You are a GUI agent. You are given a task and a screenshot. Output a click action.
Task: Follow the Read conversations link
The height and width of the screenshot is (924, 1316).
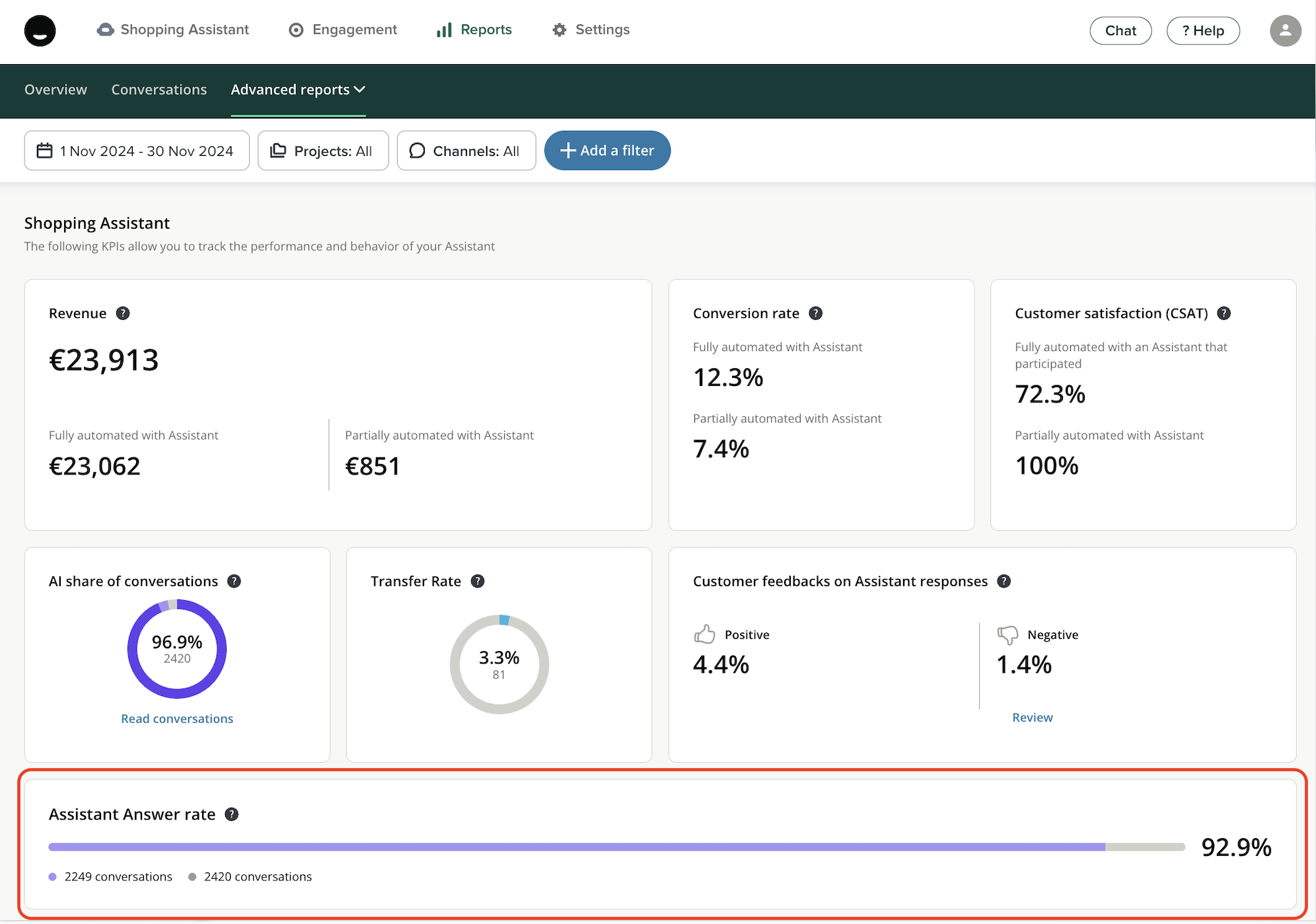click(177, 718)
